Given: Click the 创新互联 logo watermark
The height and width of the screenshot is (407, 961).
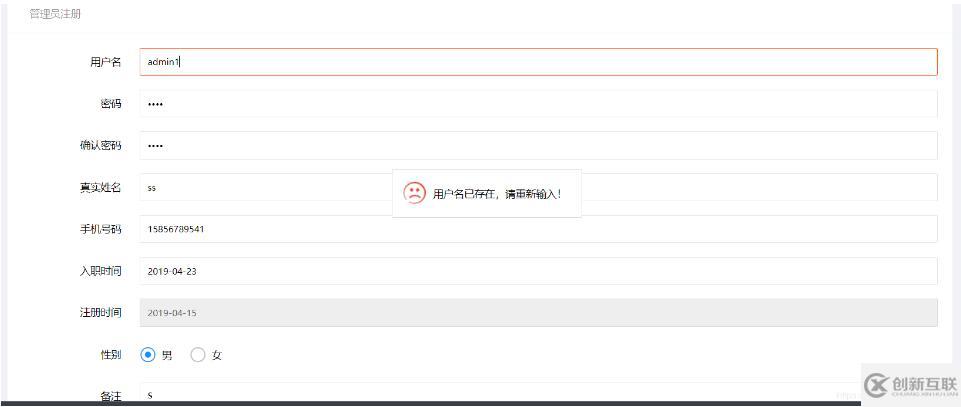Looking at the screenshot, I should pyautogui.click(x=911, y=385).
